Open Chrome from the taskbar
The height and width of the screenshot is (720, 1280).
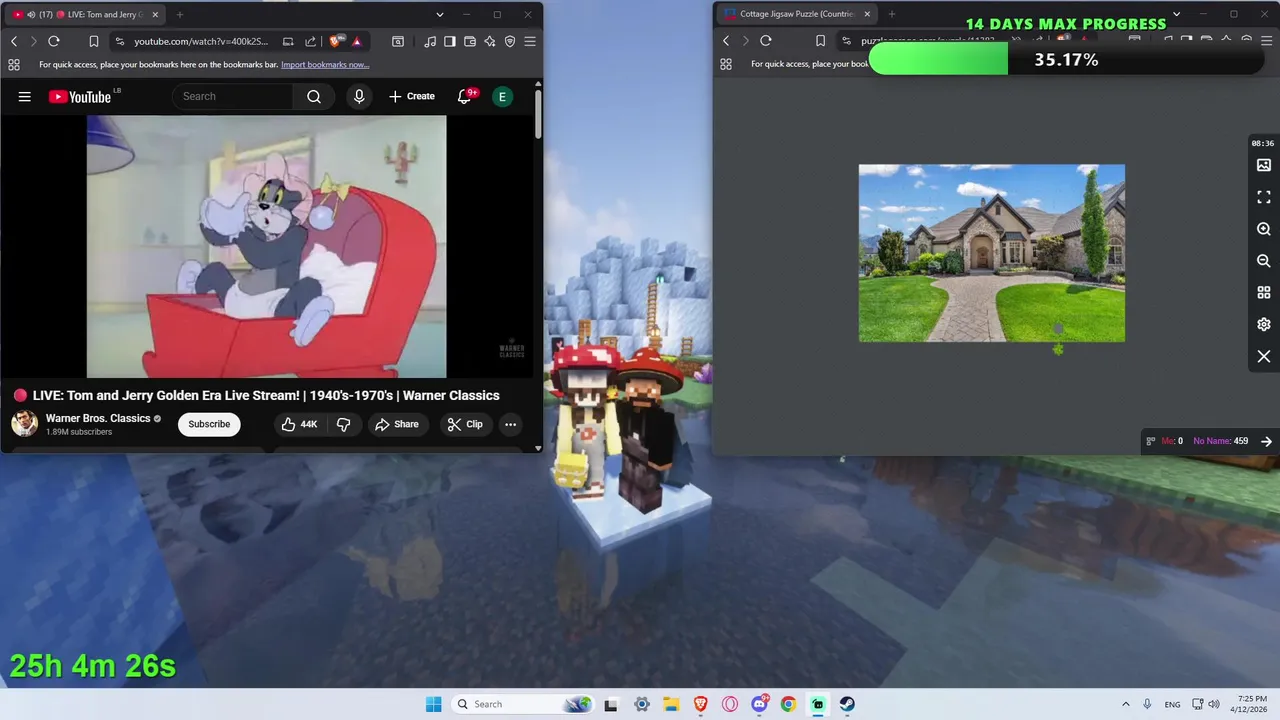pos(789,704)
